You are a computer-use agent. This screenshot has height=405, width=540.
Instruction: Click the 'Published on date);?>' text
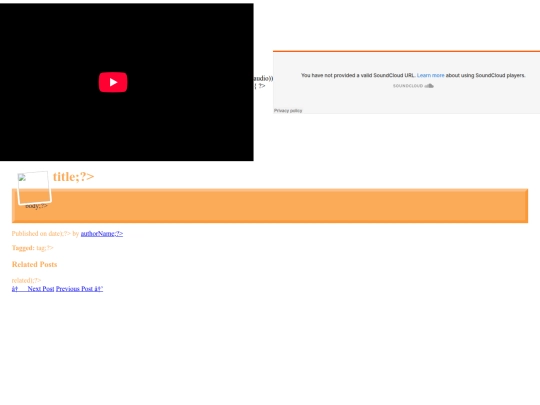pyautogui.click(x=41, y=233)
